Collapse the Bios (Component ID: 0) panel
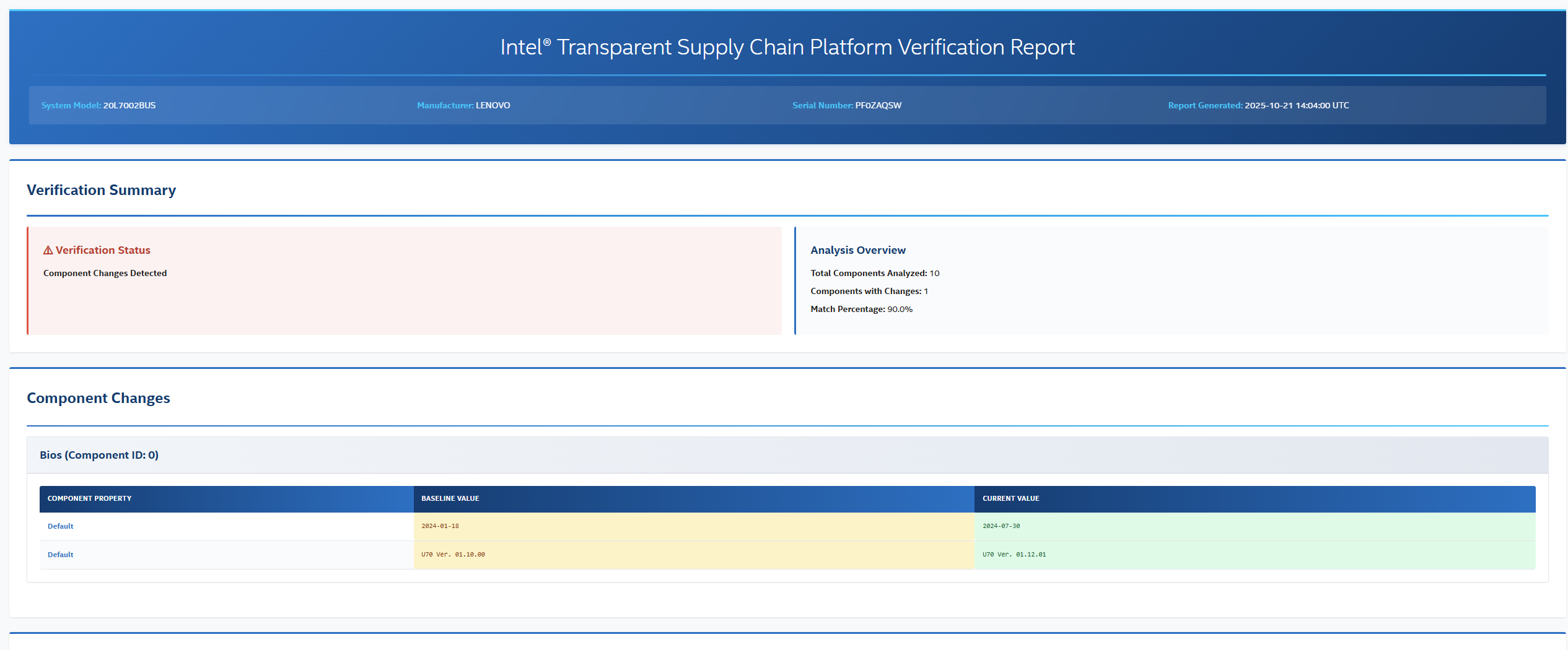 pos(99,454)
